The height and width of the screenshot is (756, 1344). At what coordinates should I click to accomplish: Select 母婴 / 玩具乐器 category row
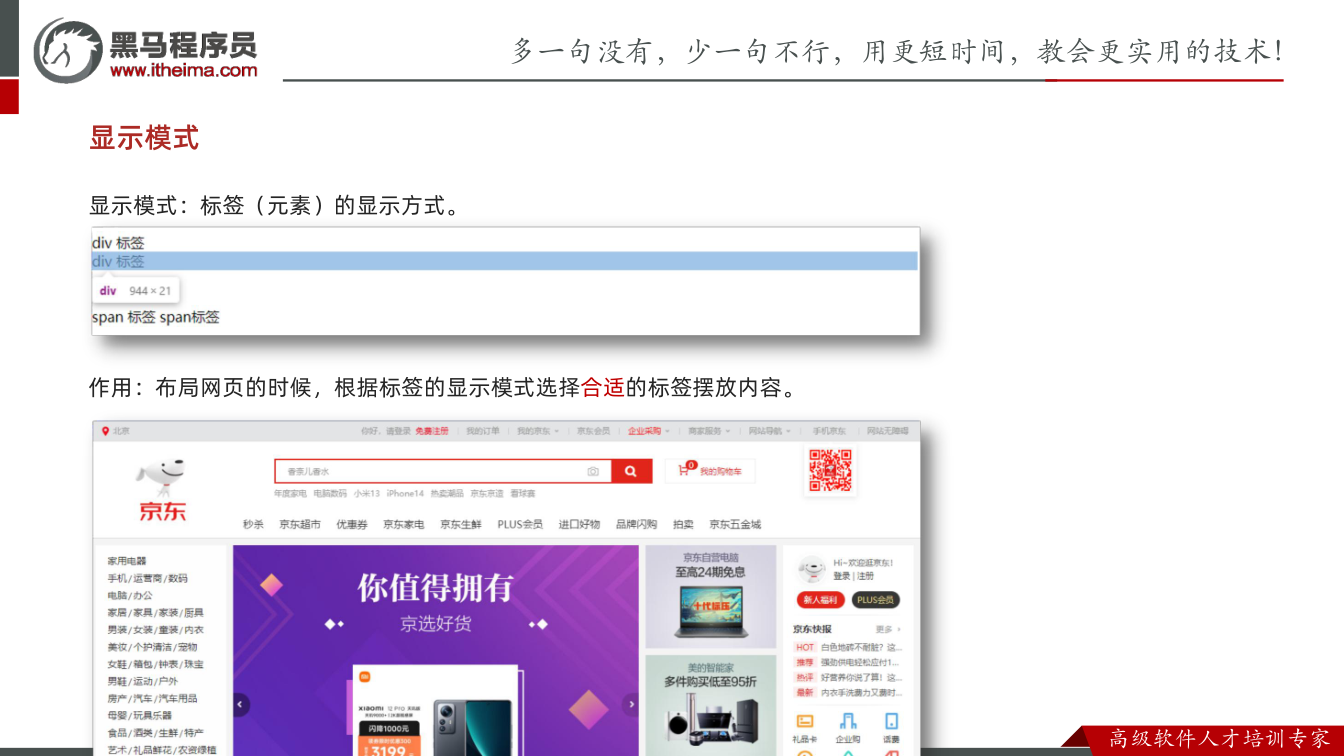140,715
